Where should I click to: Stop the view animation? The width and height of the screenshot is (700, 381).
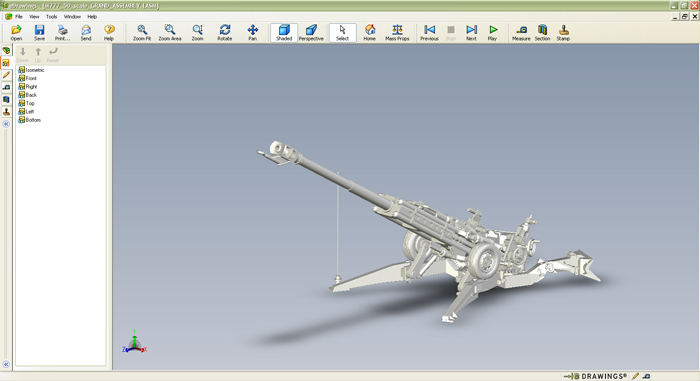pos(451,33)
